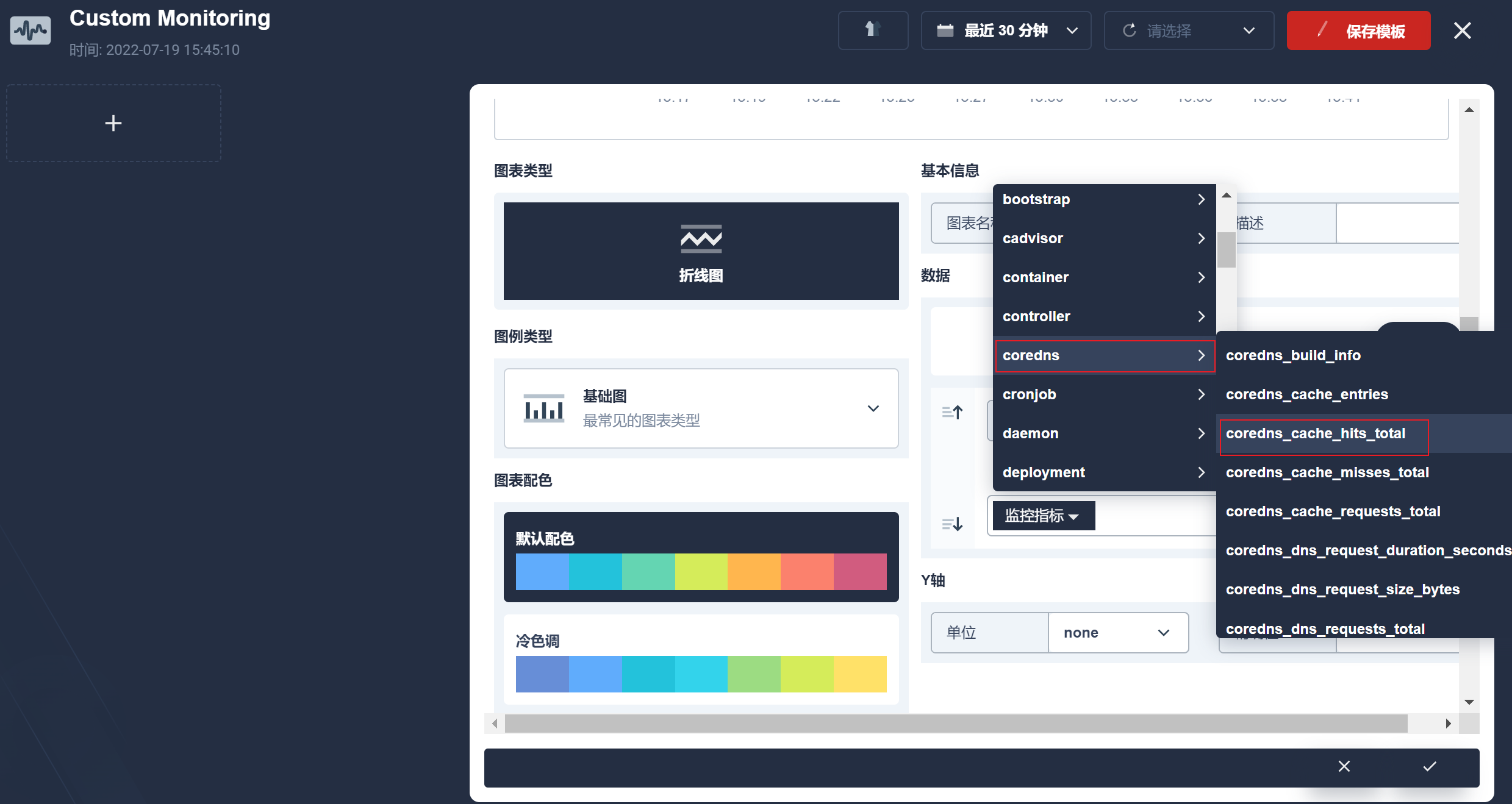Image resolution: width=1512 pixels, height=804 pixels.
Task: Click the theme switch icon button in the header
Action: 872,29
